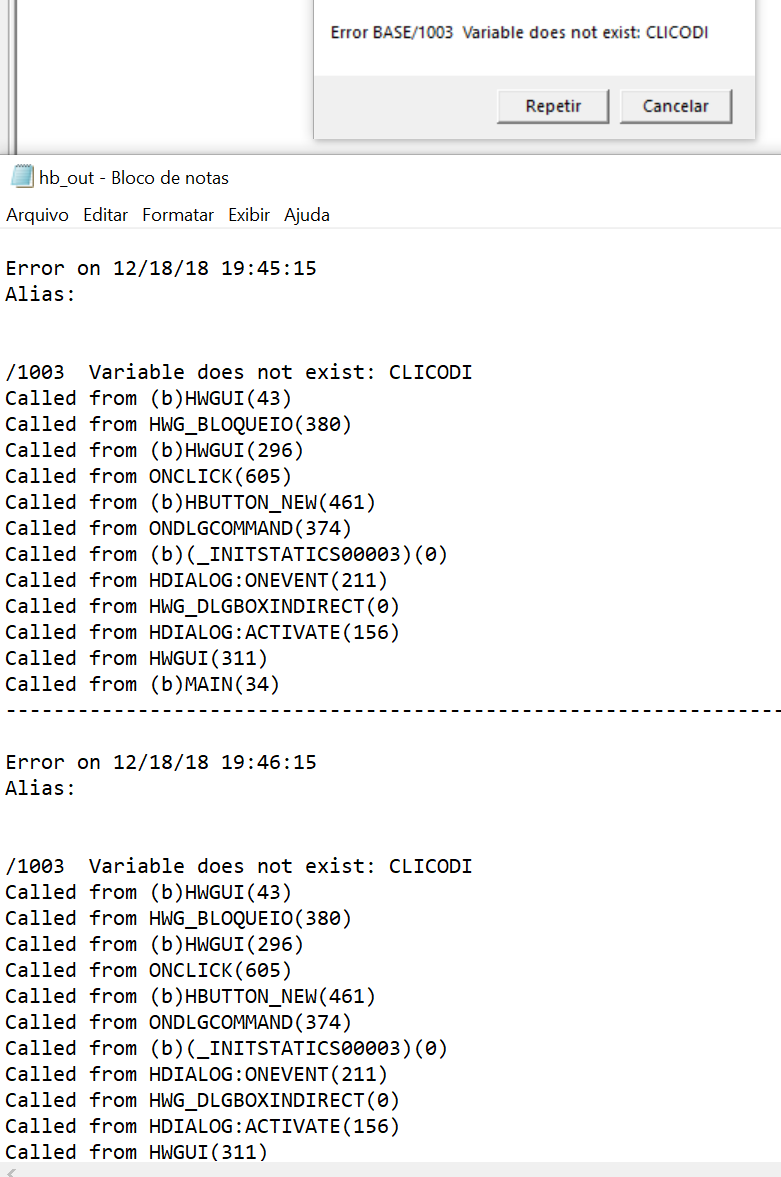
Task: Click the "Alias:" line under the 19:45:15 error
Action: (x=40, y=294)
